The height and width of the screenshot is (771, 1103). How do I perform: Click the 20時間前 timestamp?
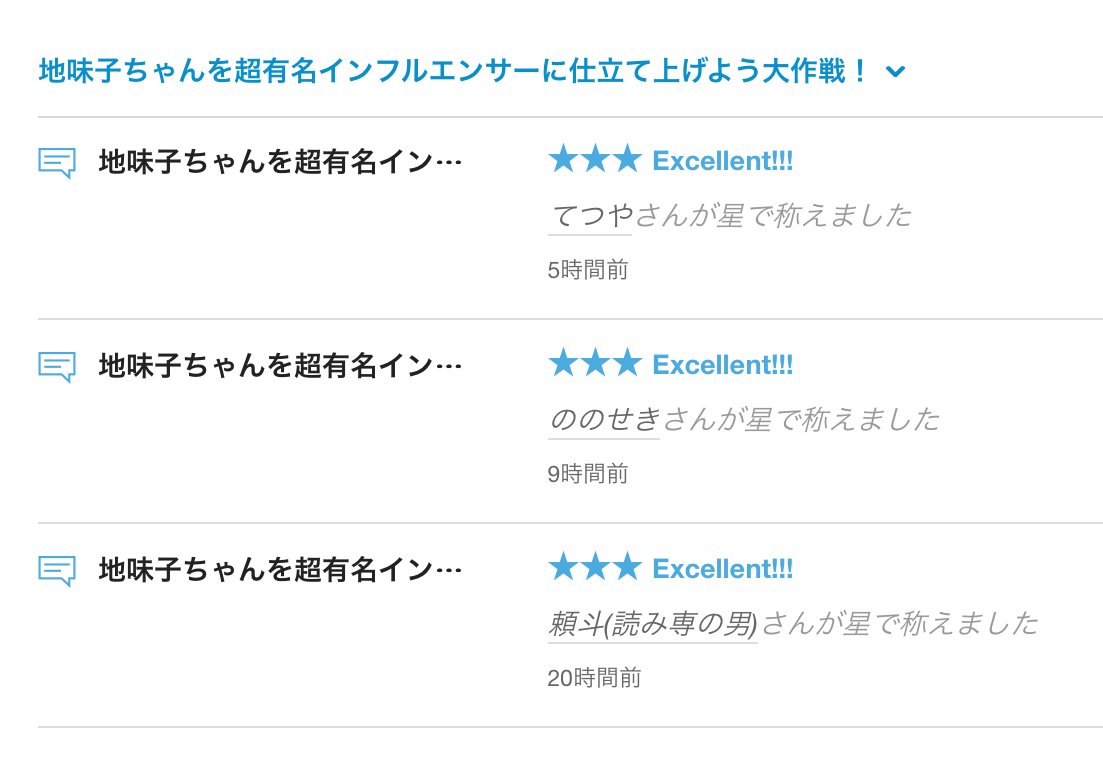(x=594, y=678)
